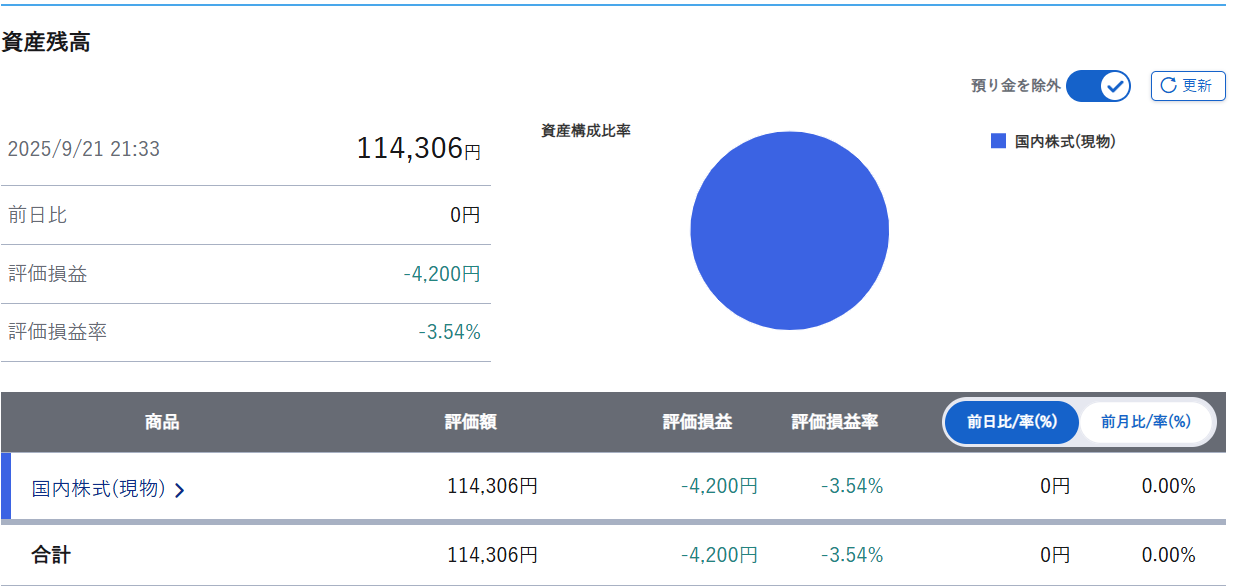
Task: Click the 国内株式(現物) legend label
Action: pyautogui.click(x=1065, y=142)
